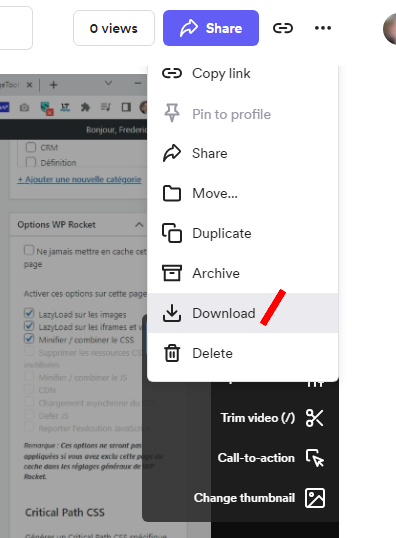Viewport: 396px width, 538px height.
Task: Click the browser extensions puzzle icon
Action: (x=85, y=107)
